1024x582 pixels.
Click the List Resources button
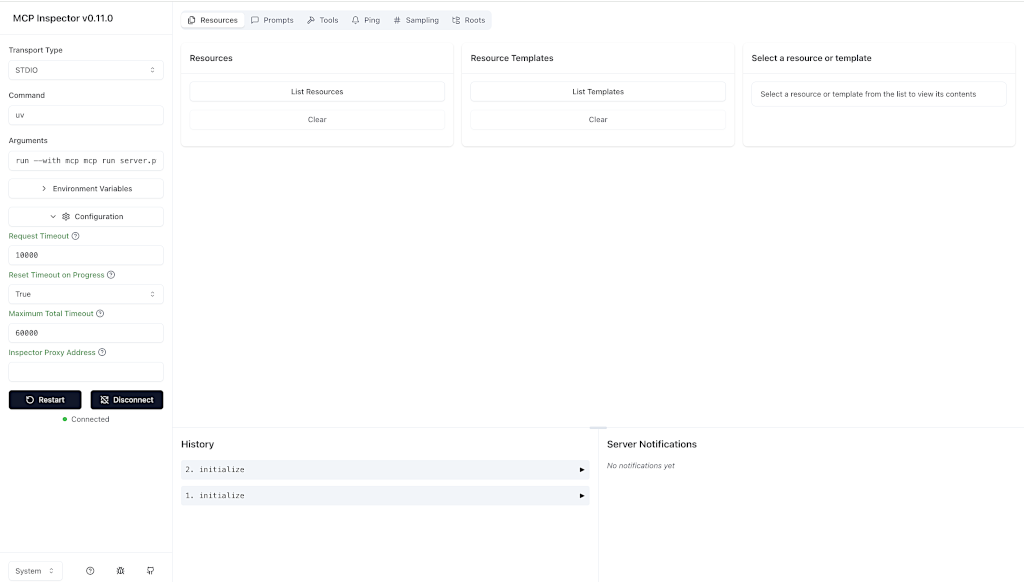[x=317, y=91]
